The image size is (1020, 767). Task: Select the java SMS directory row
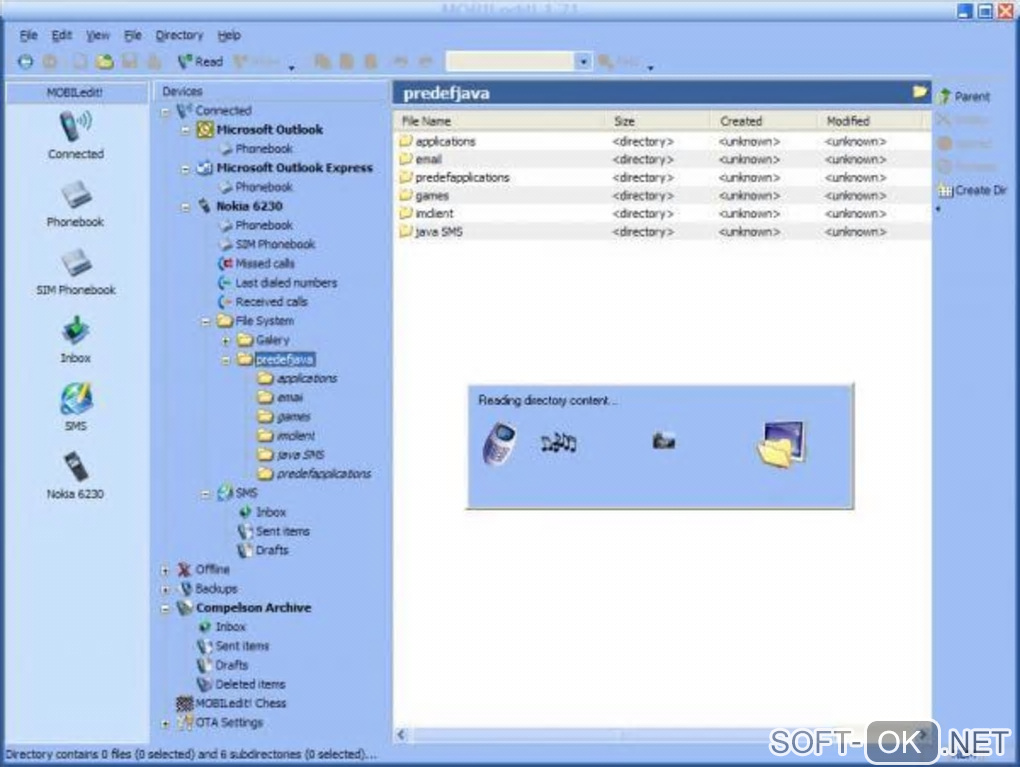662,232
